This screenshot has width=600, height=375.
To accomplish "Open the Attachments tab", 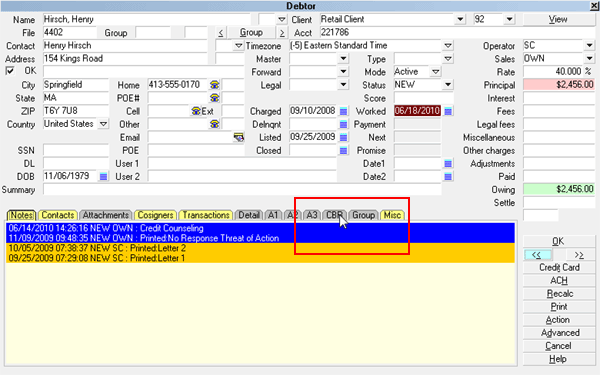I will click(x=106, y=215).
